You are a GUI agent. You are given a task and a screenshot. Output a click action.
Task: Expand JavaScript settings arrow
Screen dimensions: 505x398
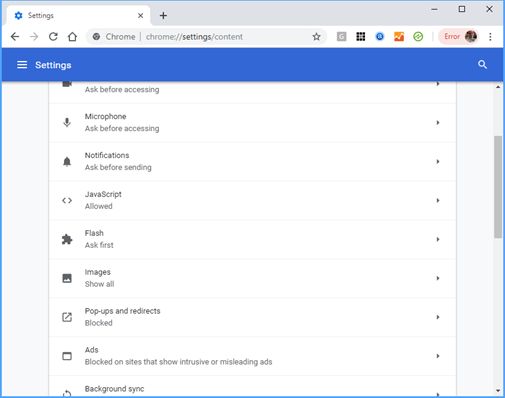pyautogui.click(x=438, y=200)
